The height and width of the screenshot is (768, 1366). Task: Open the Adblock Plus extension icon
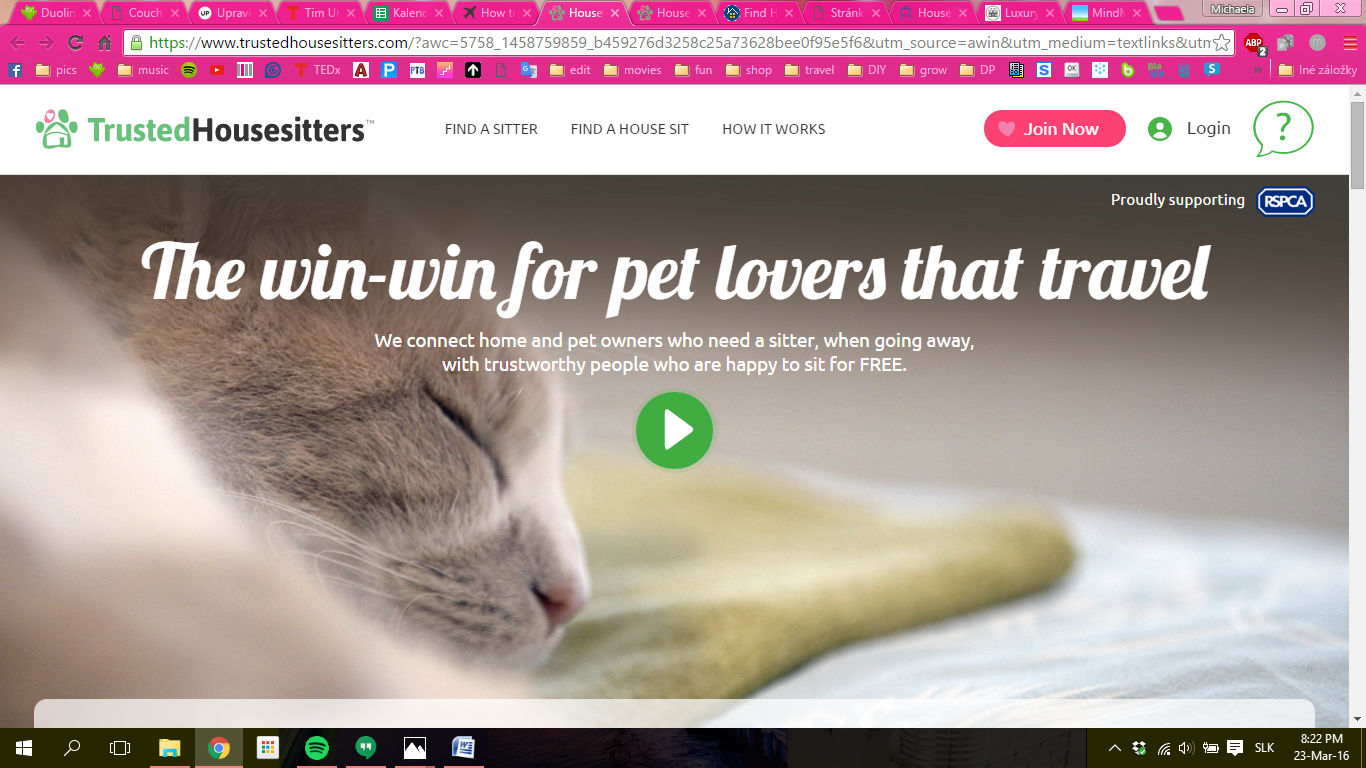pos(1254,43)
